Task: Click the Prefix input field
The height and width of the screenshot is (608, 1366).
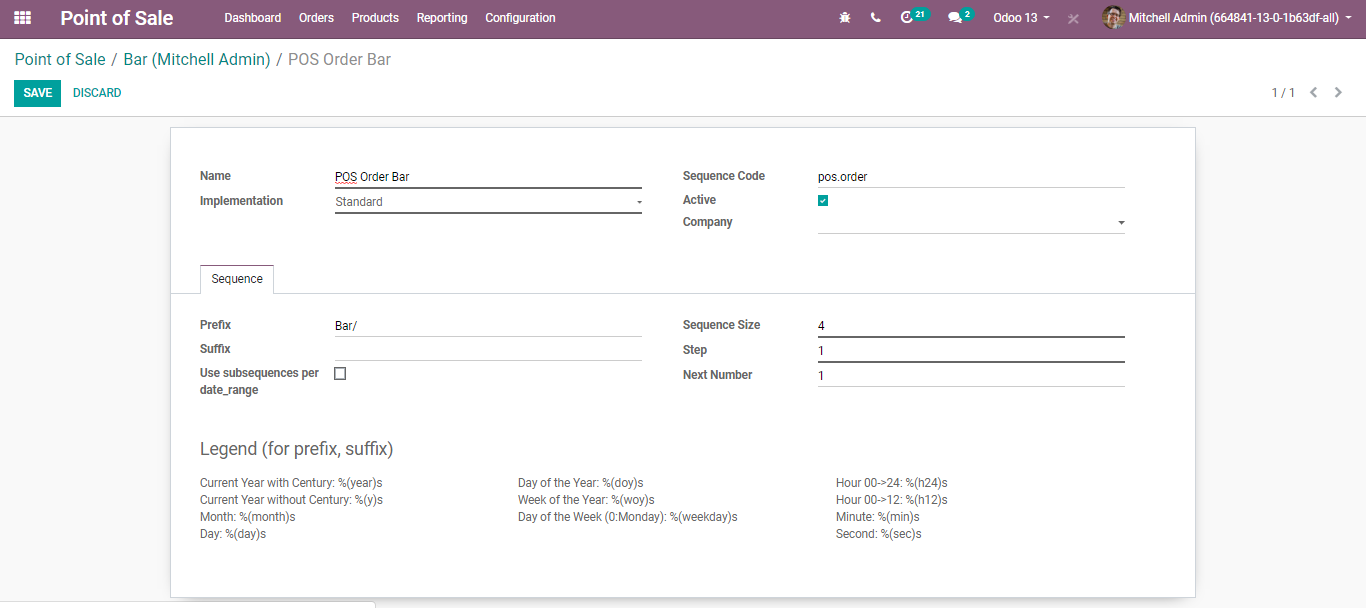Action: click(488, 326)
